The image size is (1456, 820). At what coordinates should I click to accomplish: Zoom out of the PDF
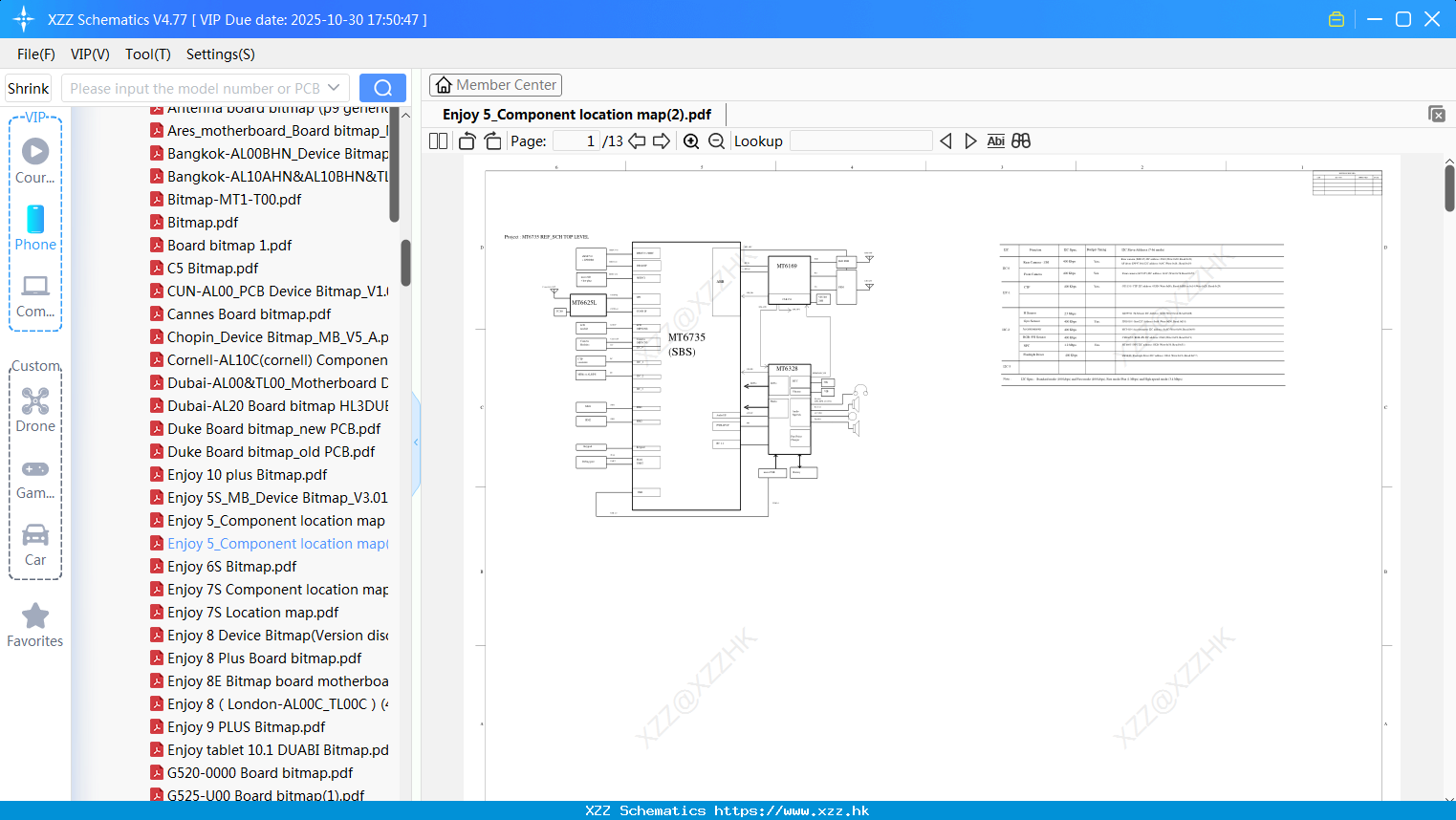point(716,140)
